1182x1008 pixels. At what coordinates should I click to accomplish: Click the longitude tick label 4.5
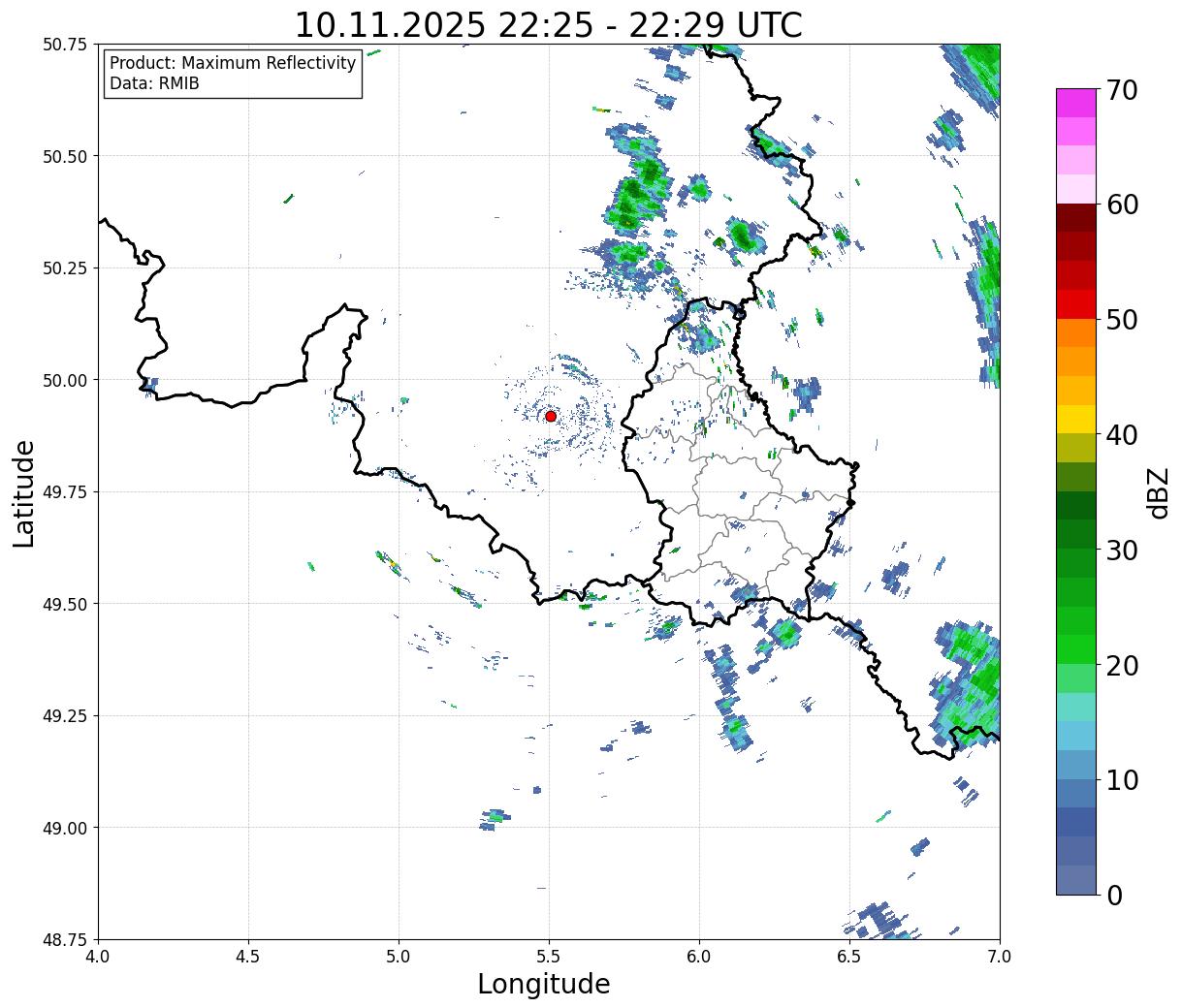(x=248, y=956)
